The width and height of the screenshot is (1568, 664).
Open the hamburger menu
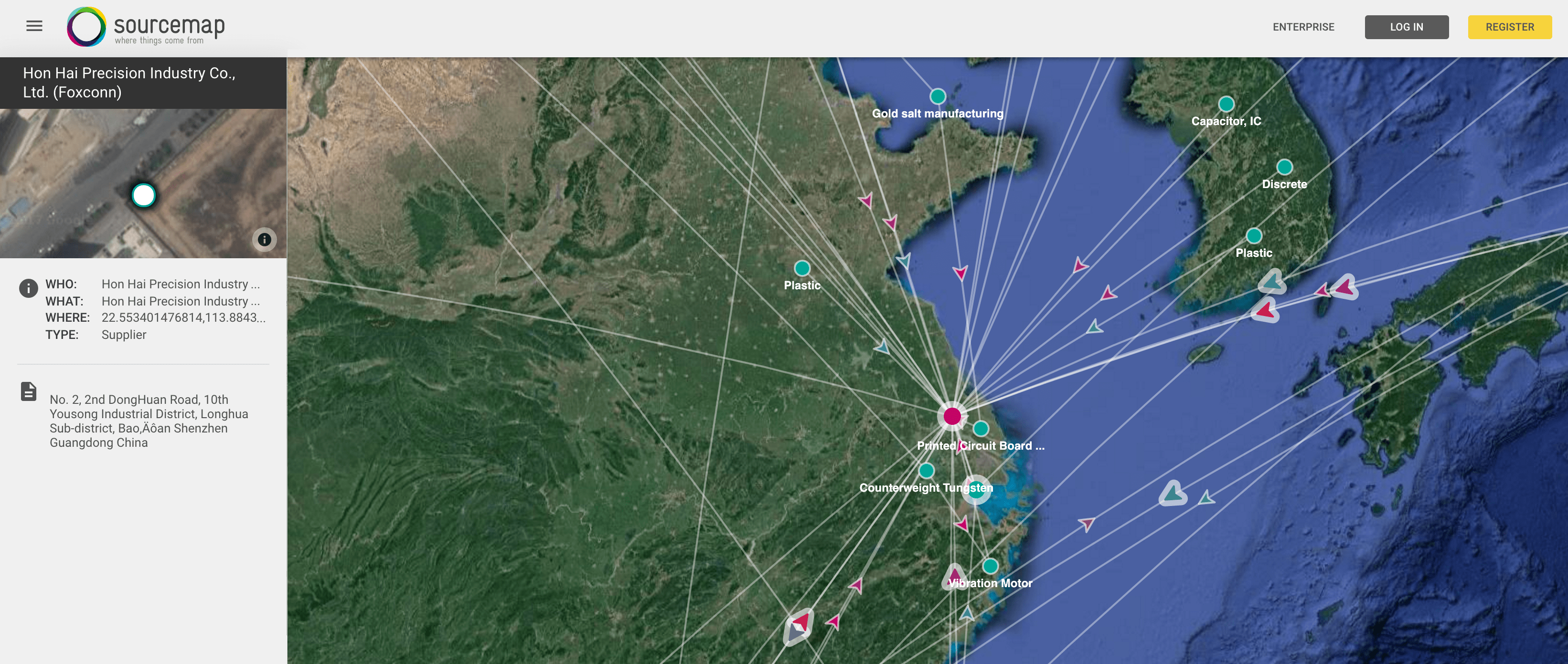click(x=34, y=26)
